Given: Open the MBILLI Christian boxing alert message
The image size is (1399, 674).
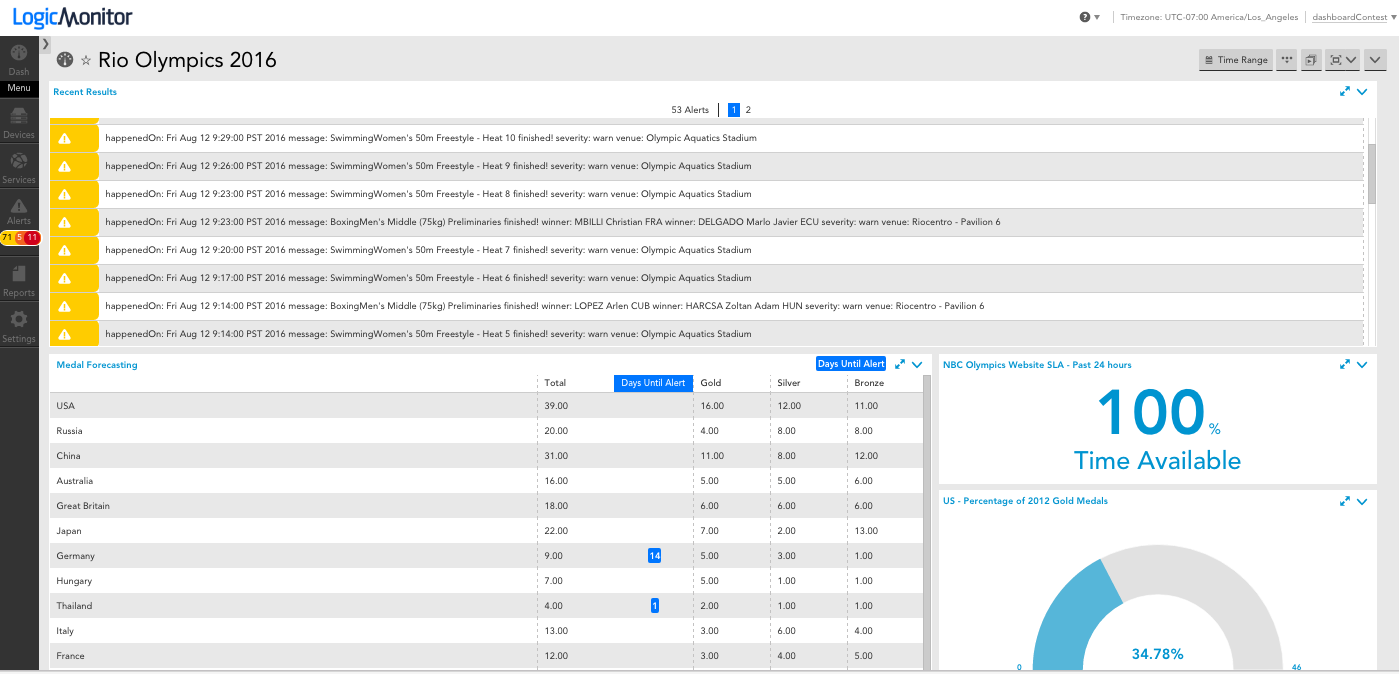Looking at the screenshot, I should (x=553, y=222).
